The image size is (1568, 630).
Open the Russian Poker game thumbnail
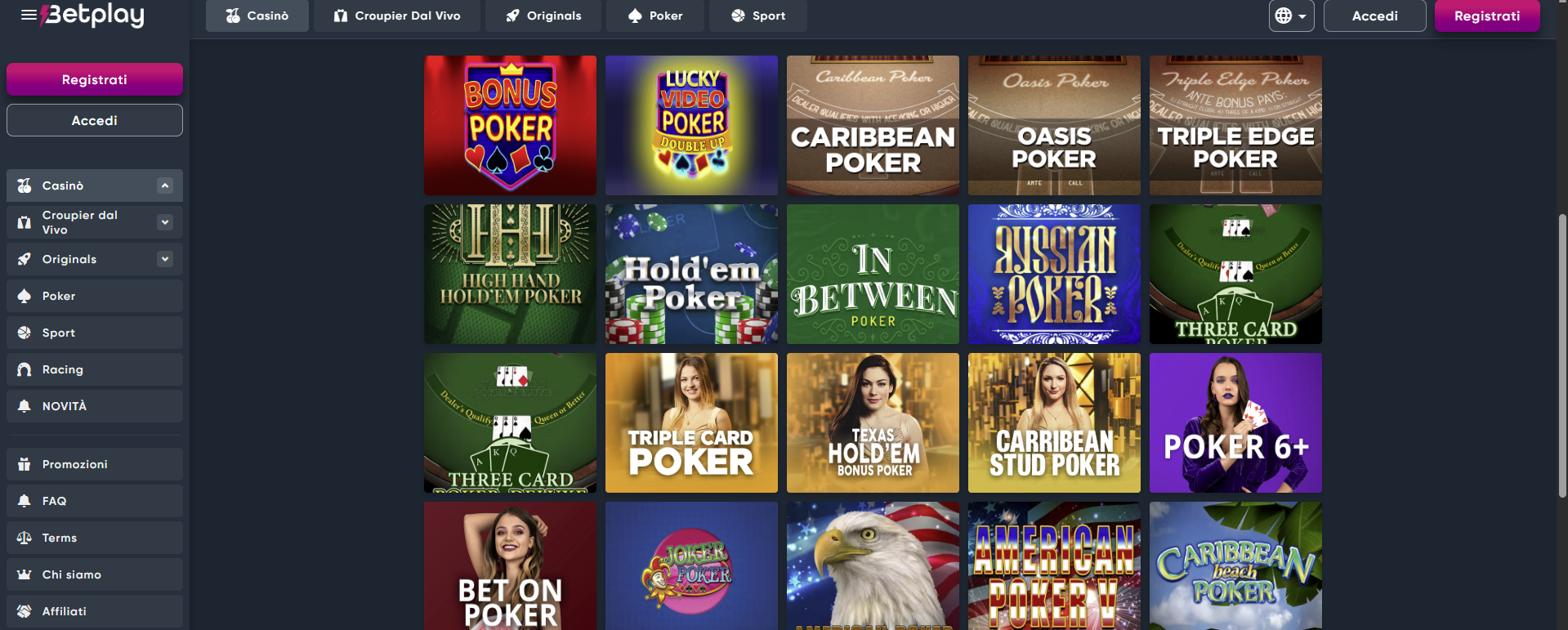tap(1054, 274)
